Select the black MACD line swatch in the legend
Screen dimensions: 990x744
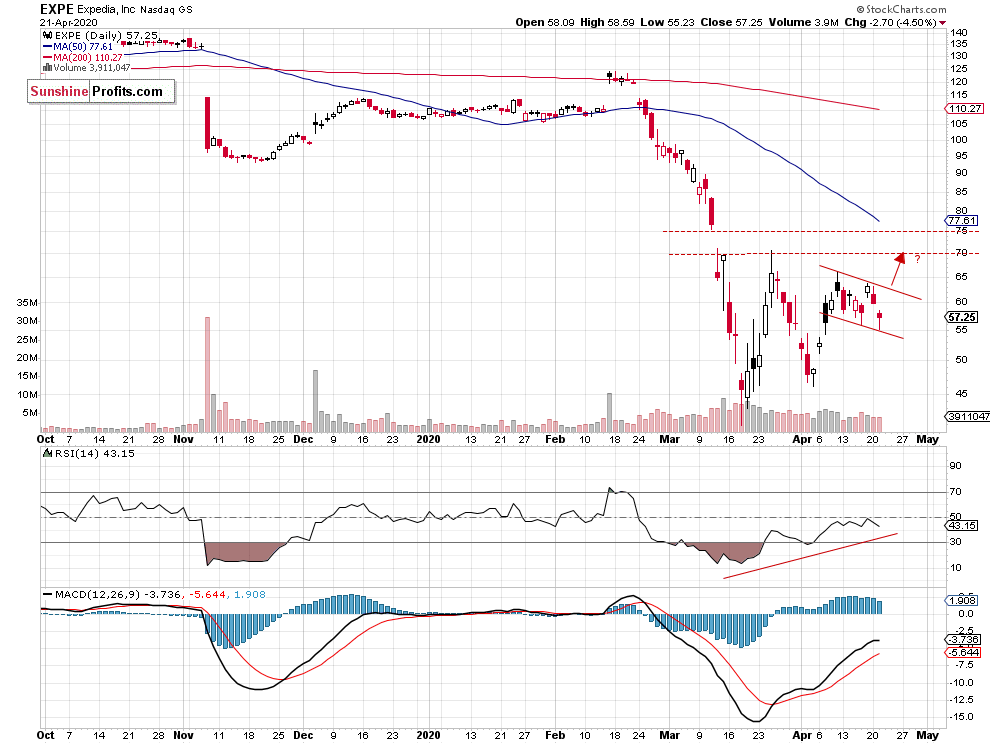[47, 594]
